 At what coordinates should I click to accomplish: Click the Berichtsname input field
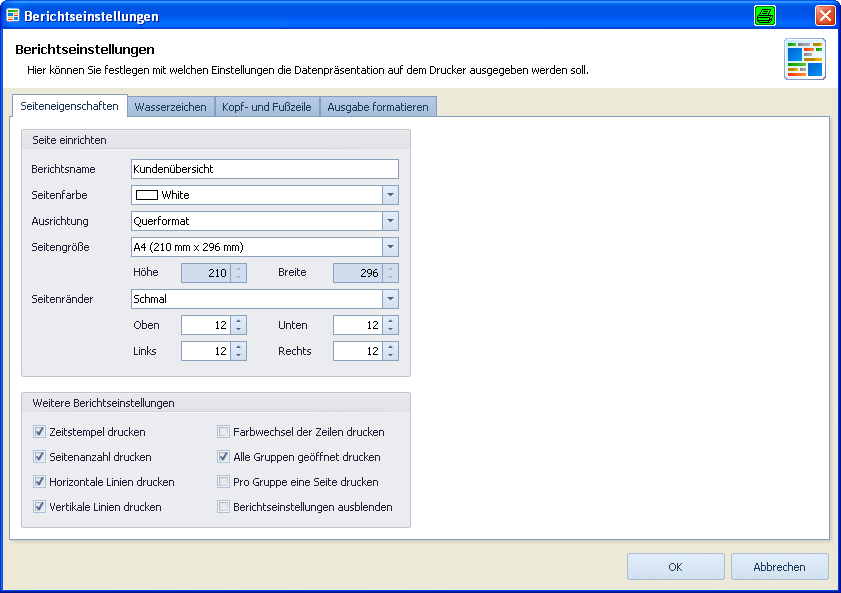click(265, 169)
